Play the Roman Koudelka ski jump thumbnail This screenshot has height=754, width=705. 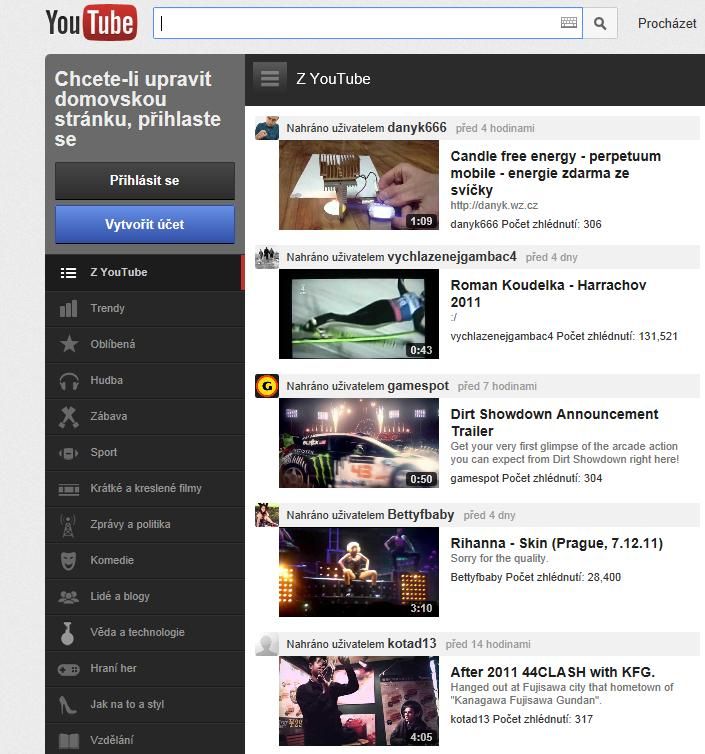[x=359, y=314]
